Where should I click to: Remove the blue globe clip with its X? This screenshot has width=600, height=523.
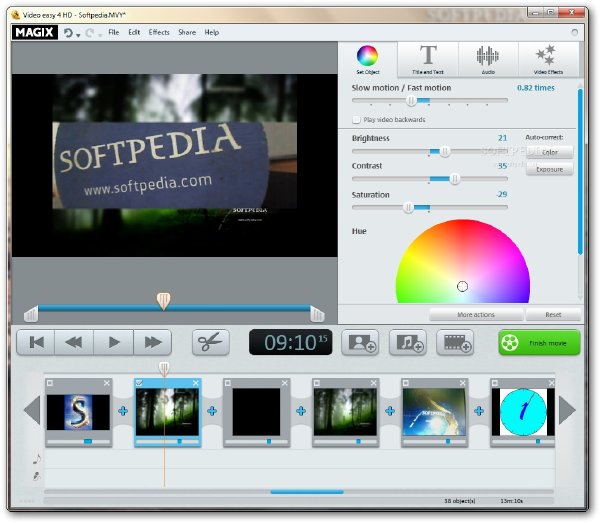pos(463,383)
